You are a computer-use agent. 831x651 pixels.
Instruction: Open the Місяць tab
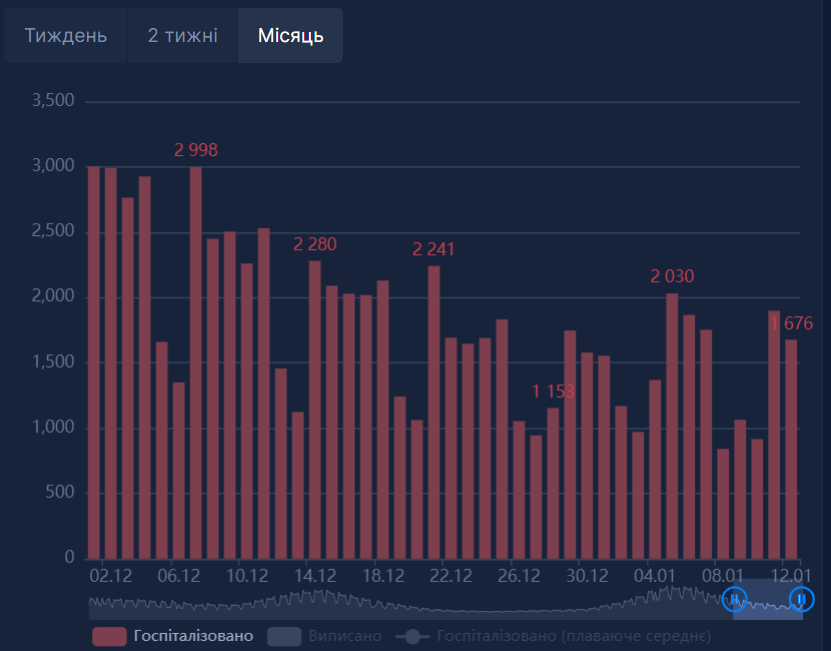(290, 36)
